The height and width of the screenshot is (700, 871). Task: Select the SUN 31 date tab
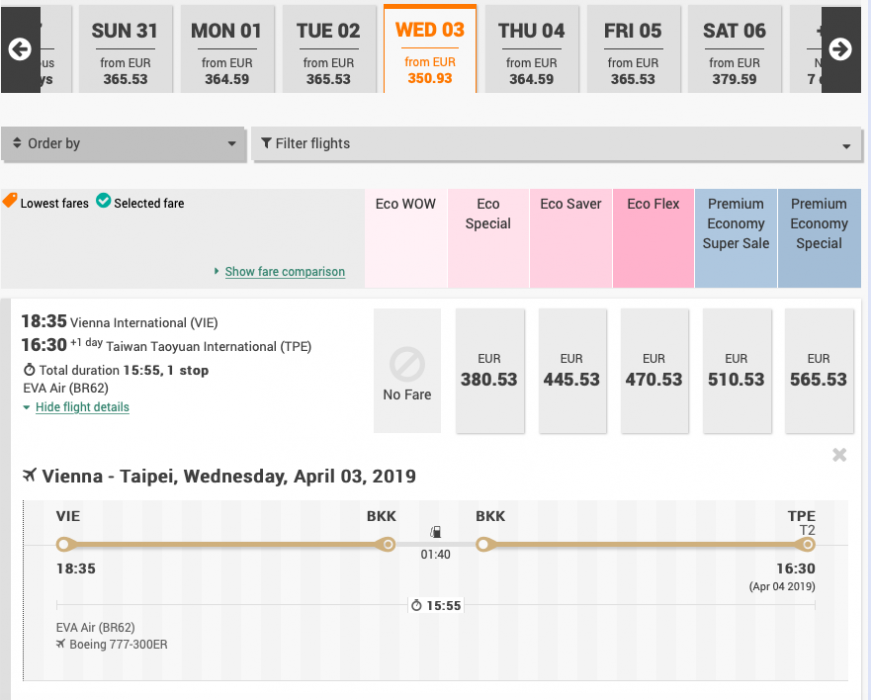coord(125,49)
